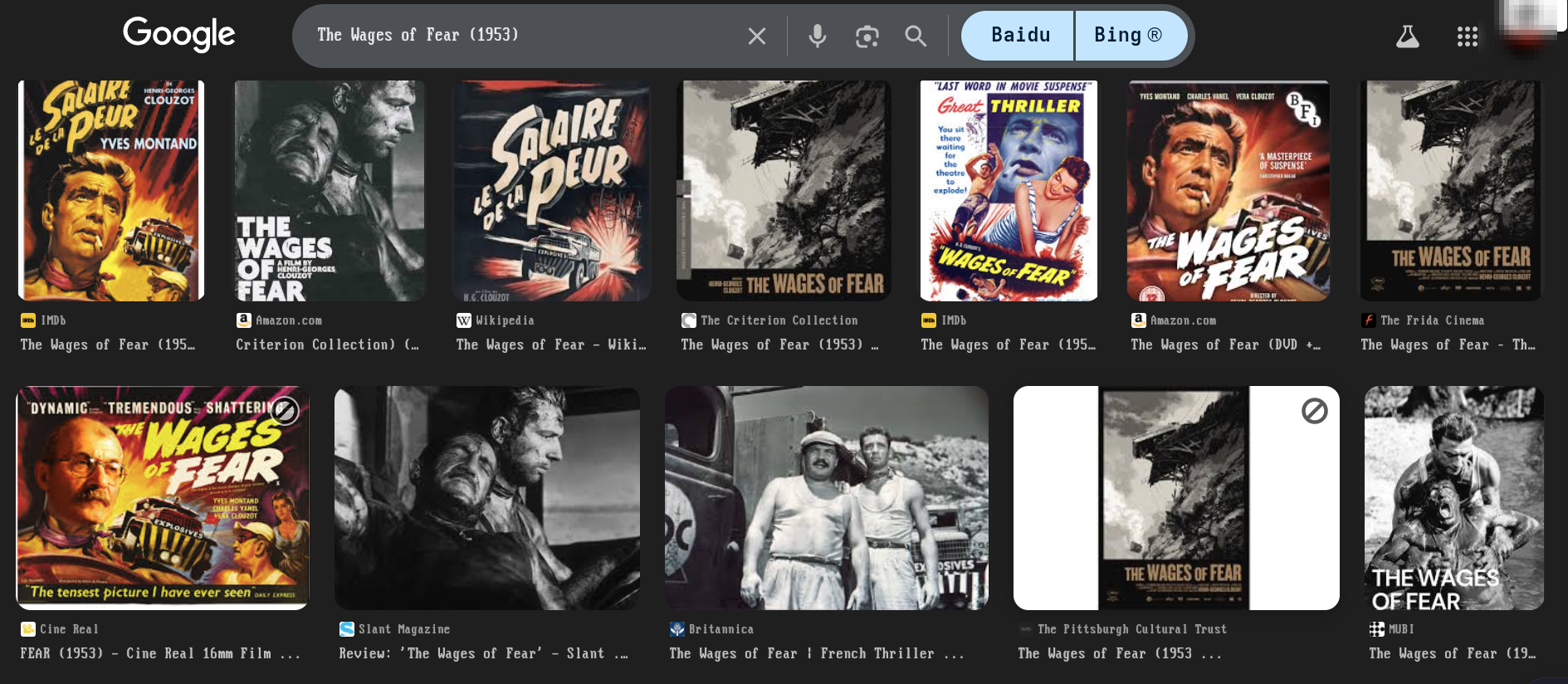Click the IMDb favicon under the Yves Montand poster
The height and width of the screenshot is (684, 1568).
click(28, 320)
